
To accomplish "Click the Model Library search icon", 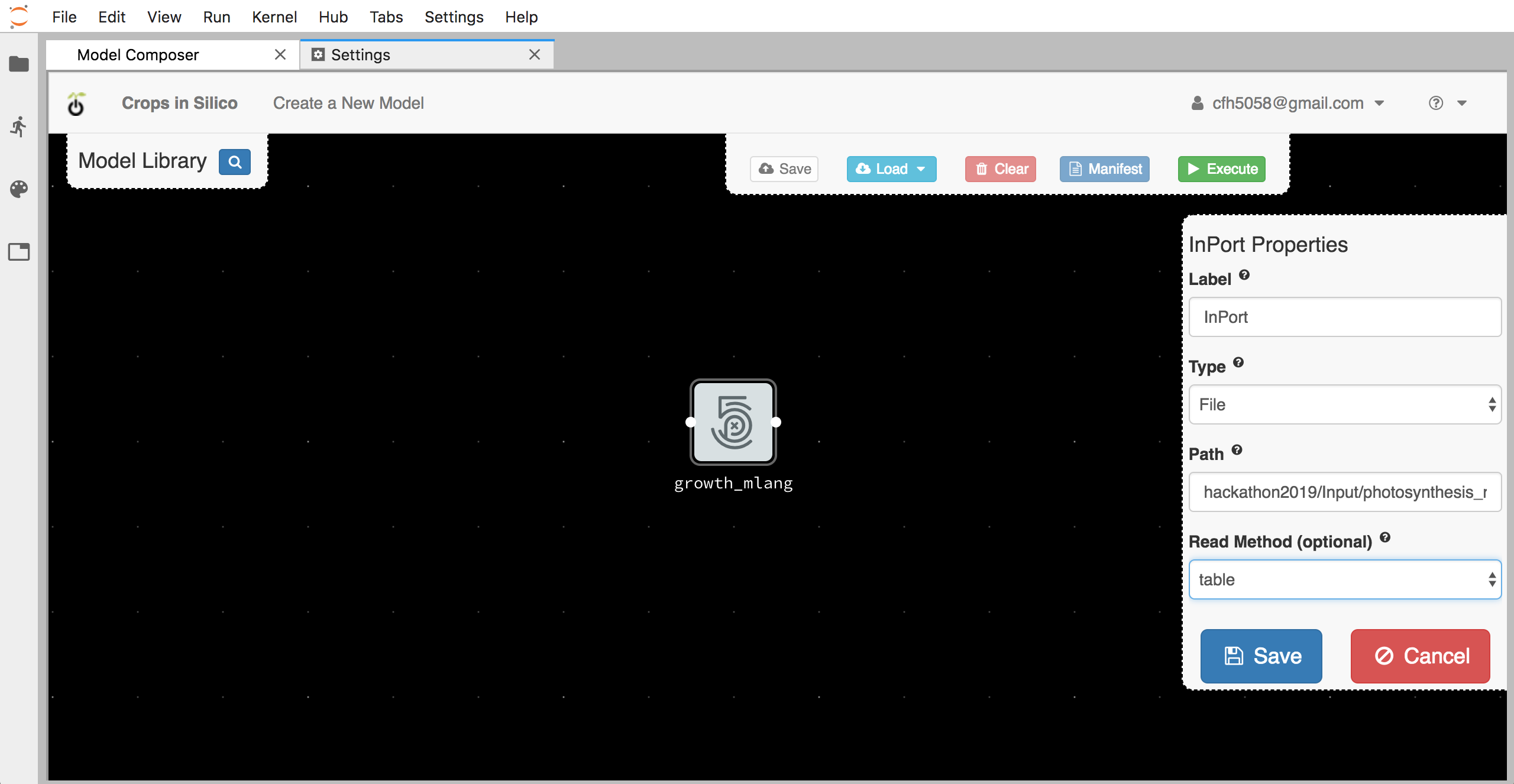I will [233, 160].
